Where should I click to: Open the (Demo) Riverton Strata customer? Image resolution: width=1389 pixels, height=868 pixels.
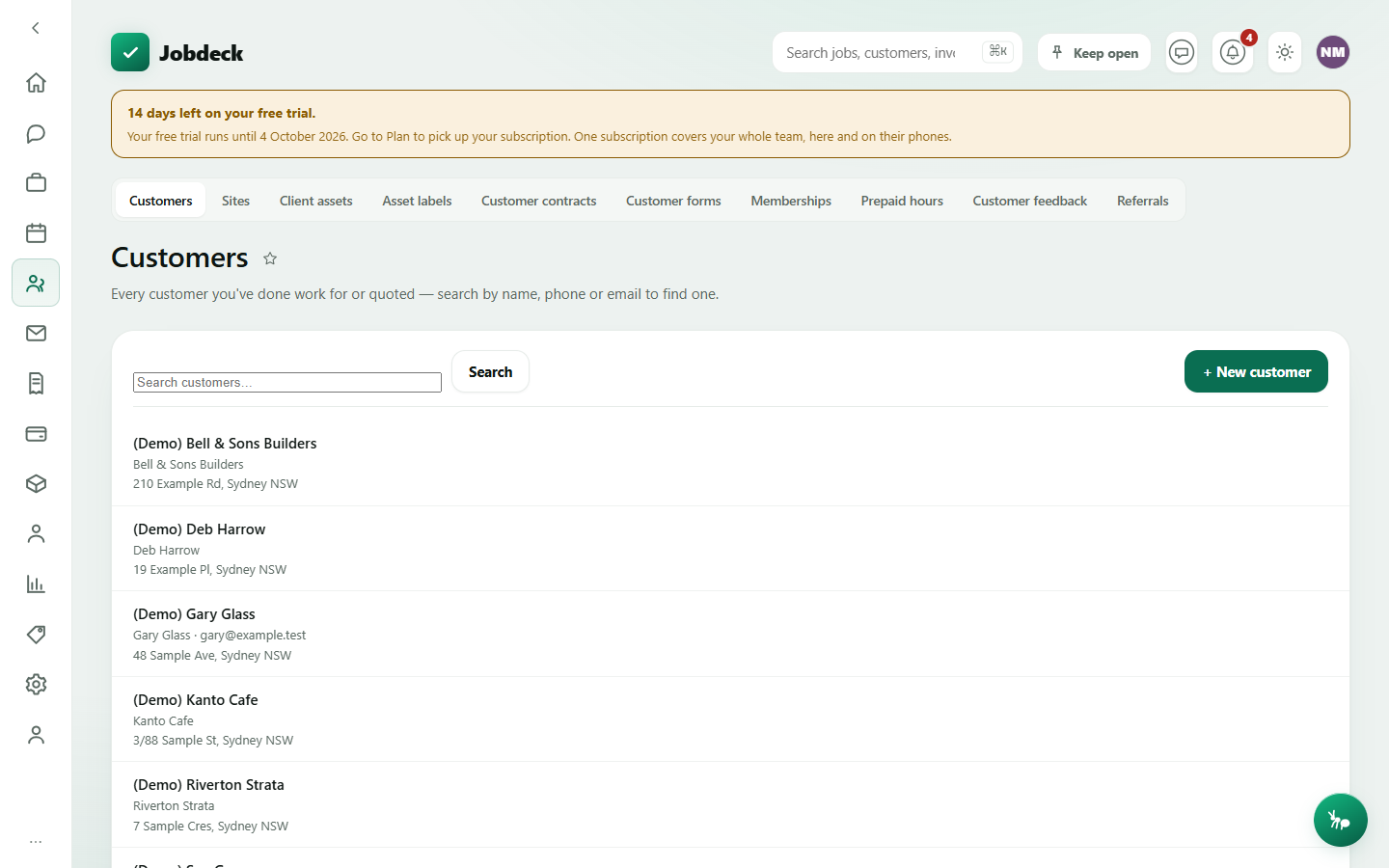point(730,804)
